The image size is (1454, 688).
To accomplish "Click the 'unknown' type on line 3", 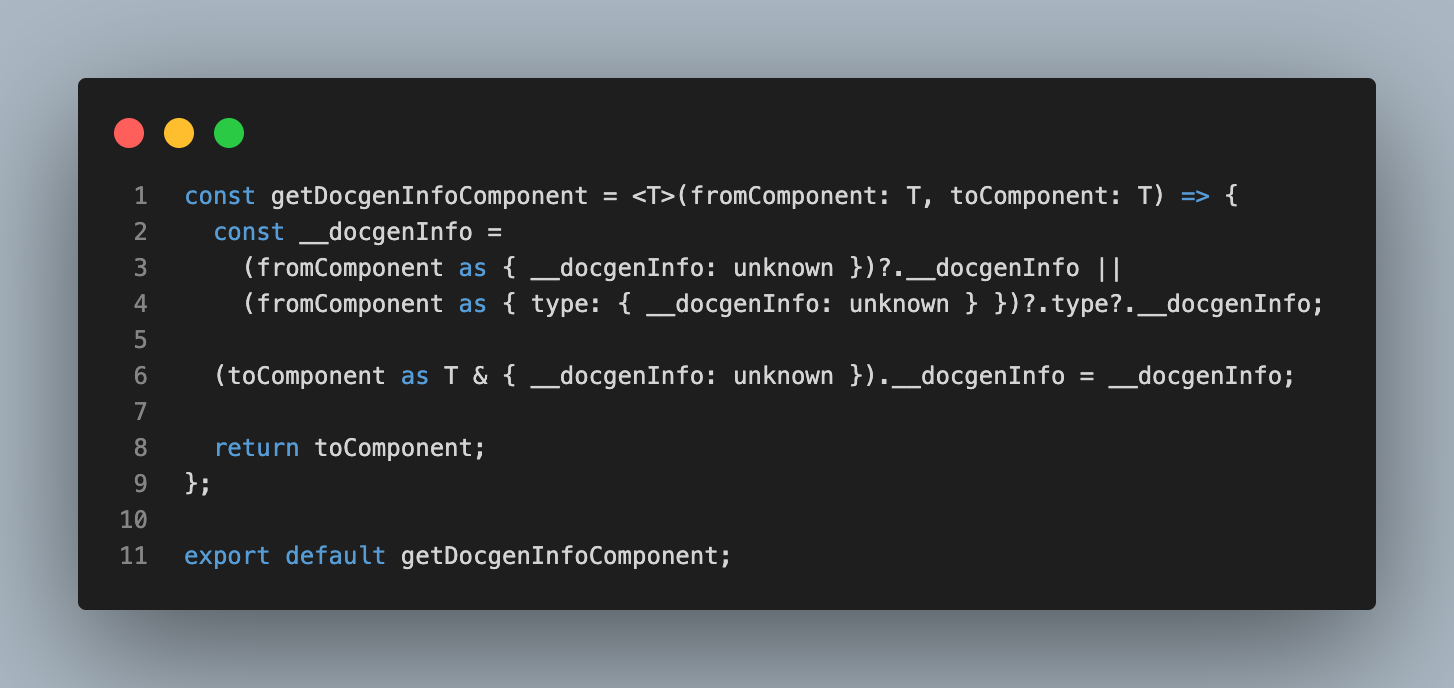I will [x=783, y=268].
